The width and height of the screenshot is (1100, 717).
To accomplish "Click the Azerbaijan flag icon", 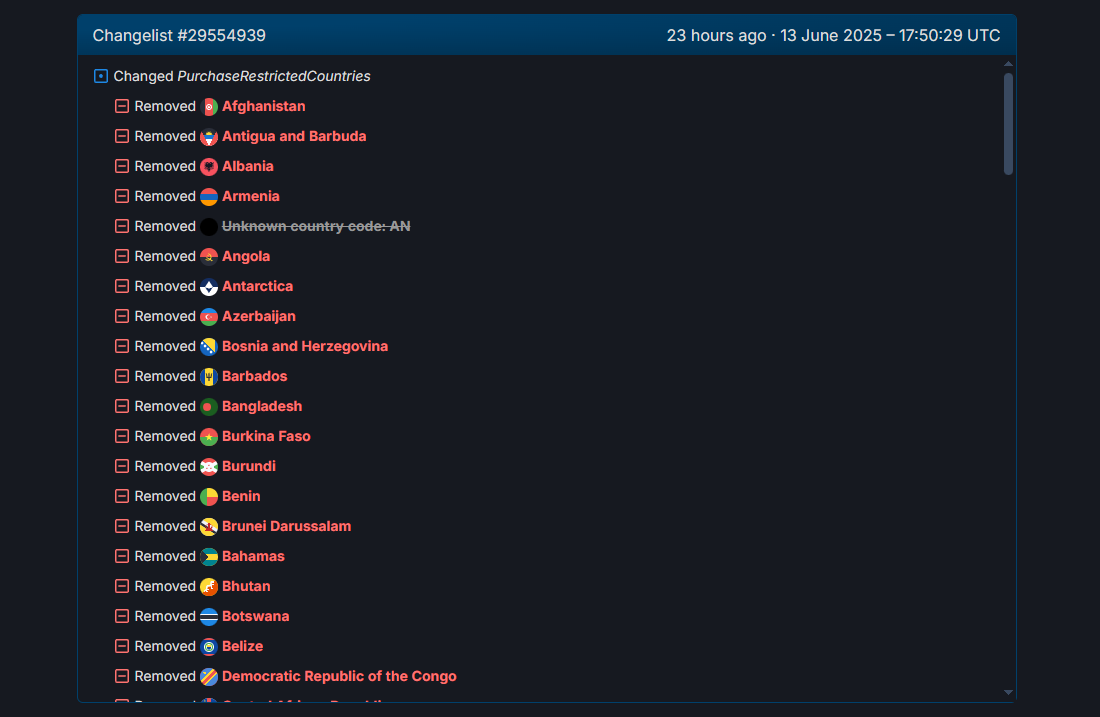I will tap(209, 316).
